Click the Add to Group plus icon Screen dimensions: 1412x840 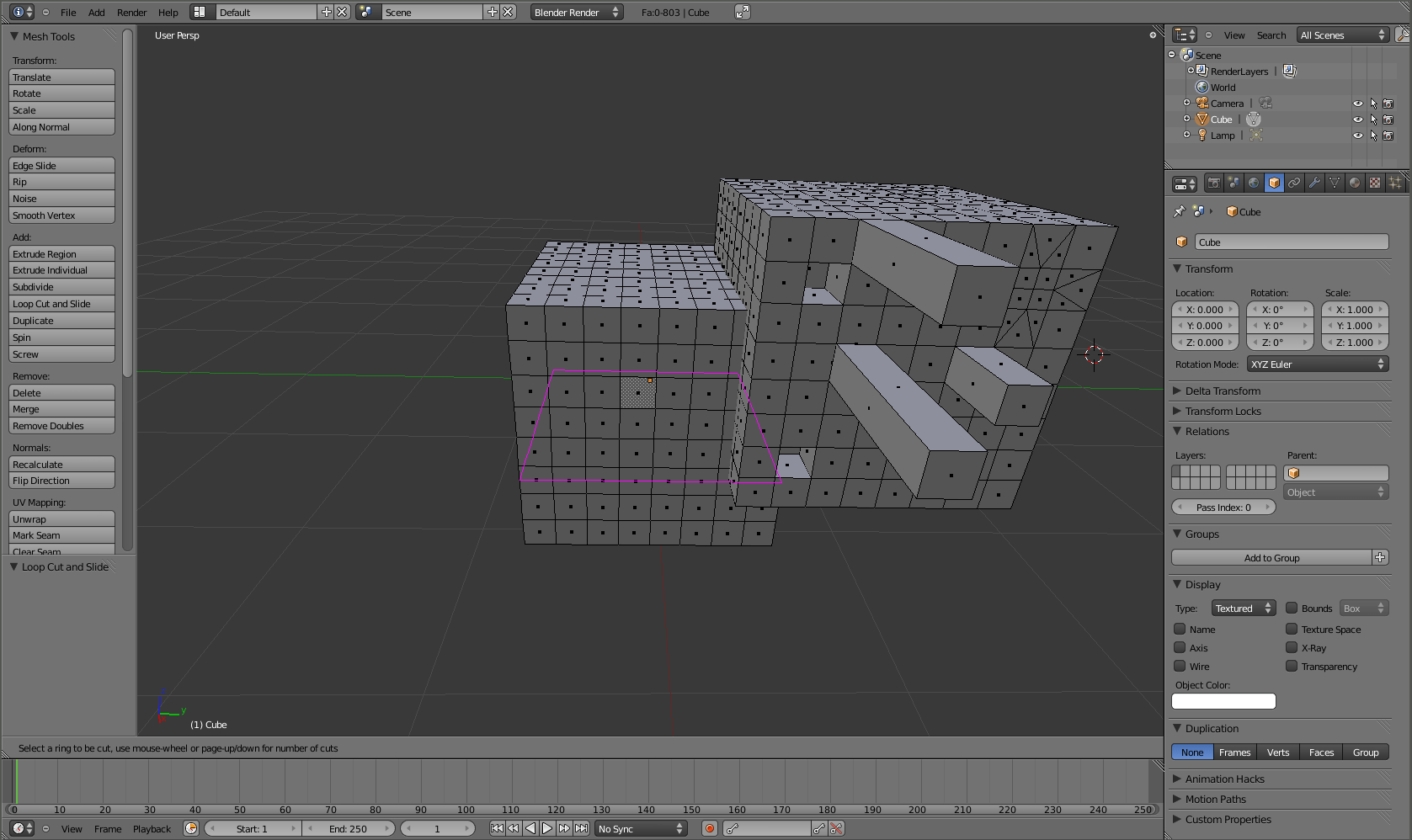pyautogui.click(x=1380, y=557)
